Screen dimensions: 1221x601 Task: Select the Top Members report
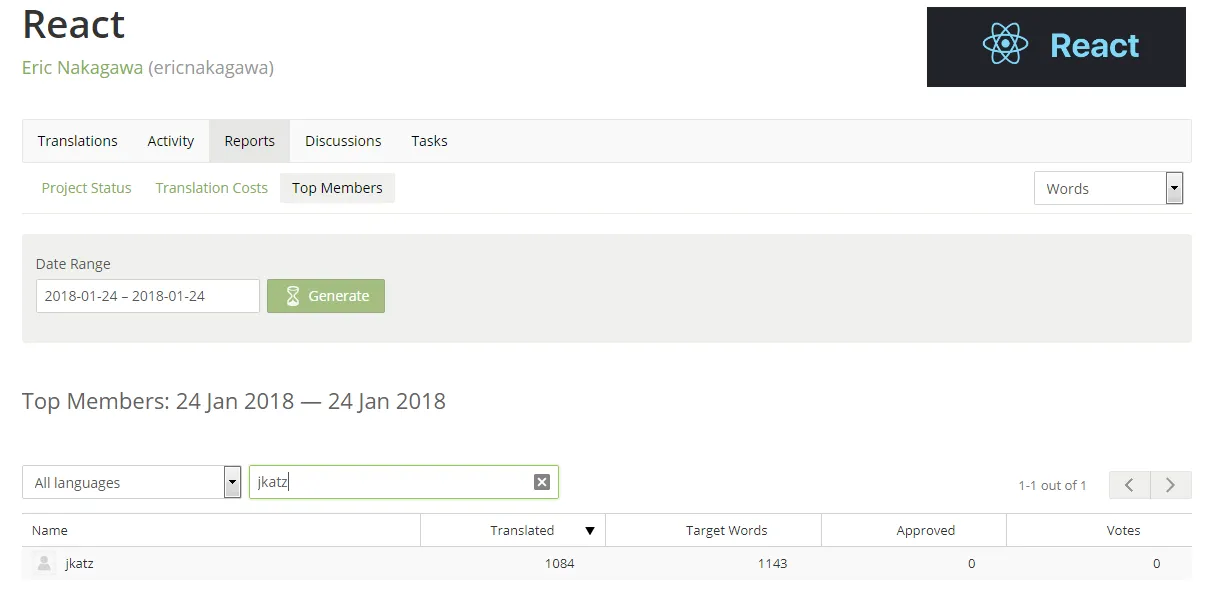click(x=337, y=188)
